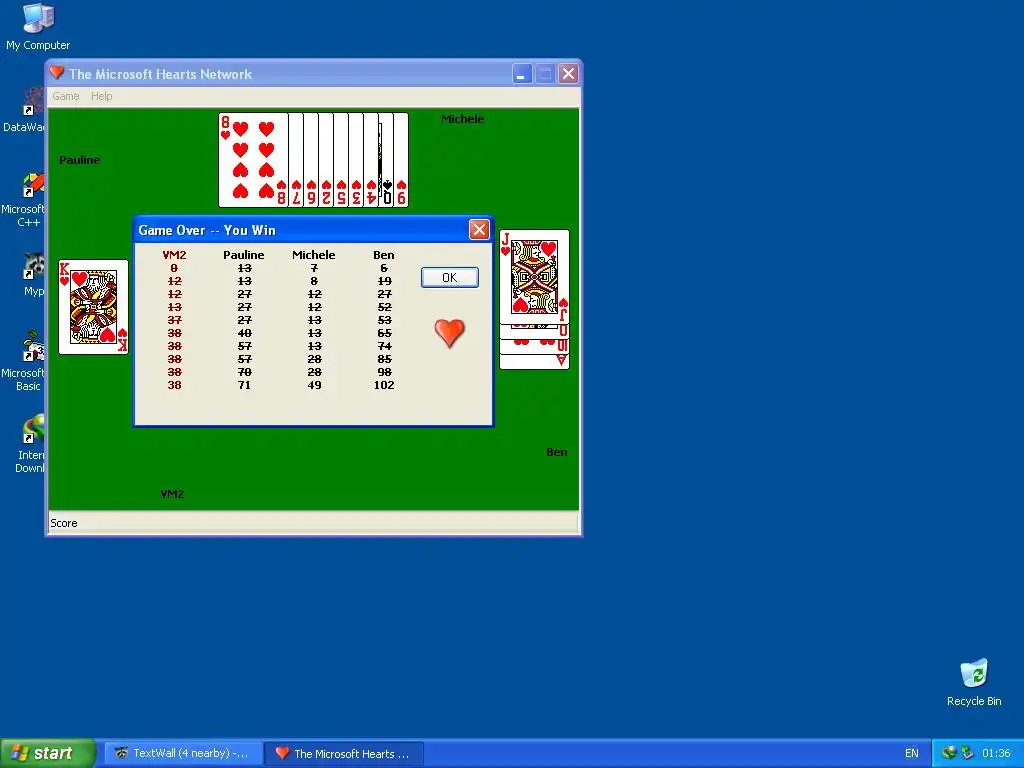Open the Game menu in Hearts
The image size is (1024, 768).
pyautogui.click(x=65, y=96)
